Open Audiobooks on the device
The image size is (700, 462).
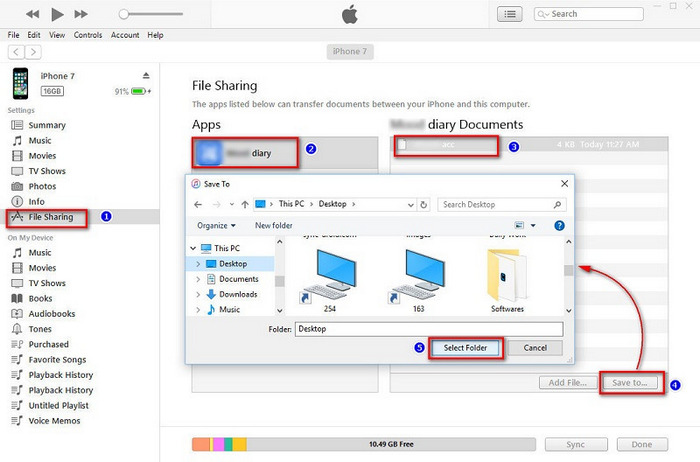point(51,314)
